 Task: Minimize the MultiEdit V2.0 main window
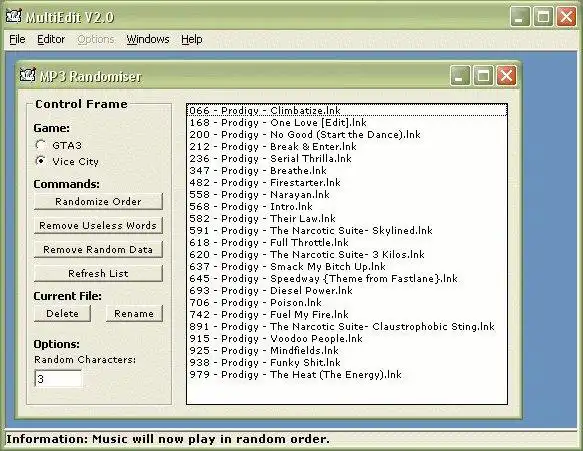(x=520, y=17)
